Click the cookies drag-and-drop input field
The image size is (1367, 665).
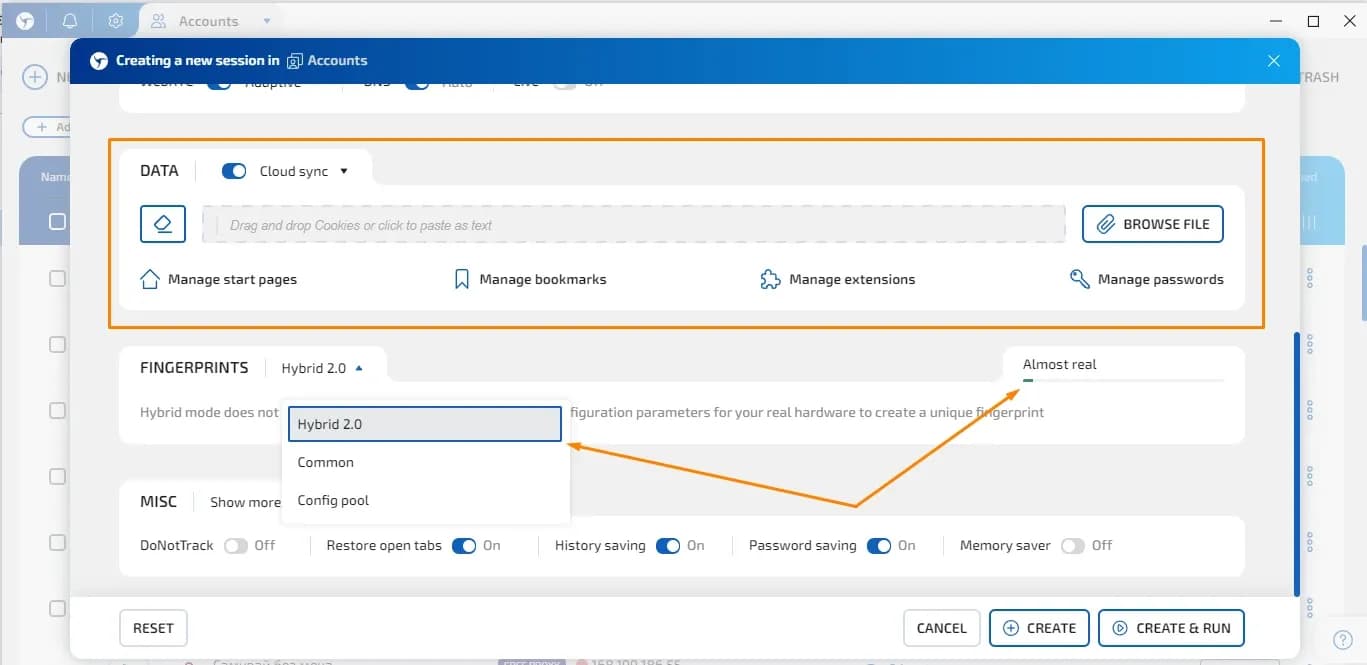(634, 223)
